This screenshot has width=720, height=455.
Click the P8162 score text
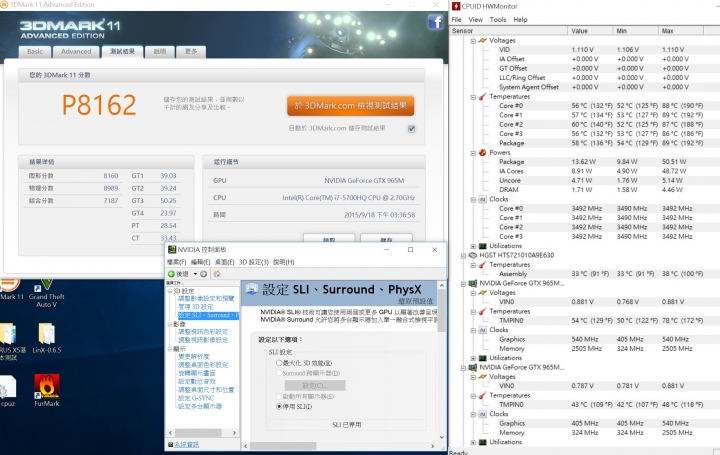click(x=99, y=105)
